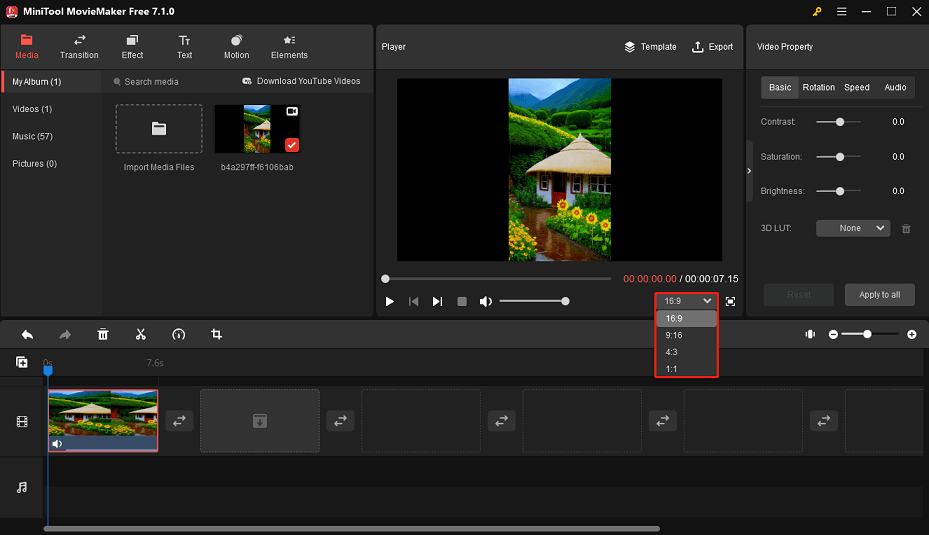Open the 3D LUT dropdown
Image resolution: width=929 pixels, height=535 pixels.
pyautogui.click(x=853, y=228)
